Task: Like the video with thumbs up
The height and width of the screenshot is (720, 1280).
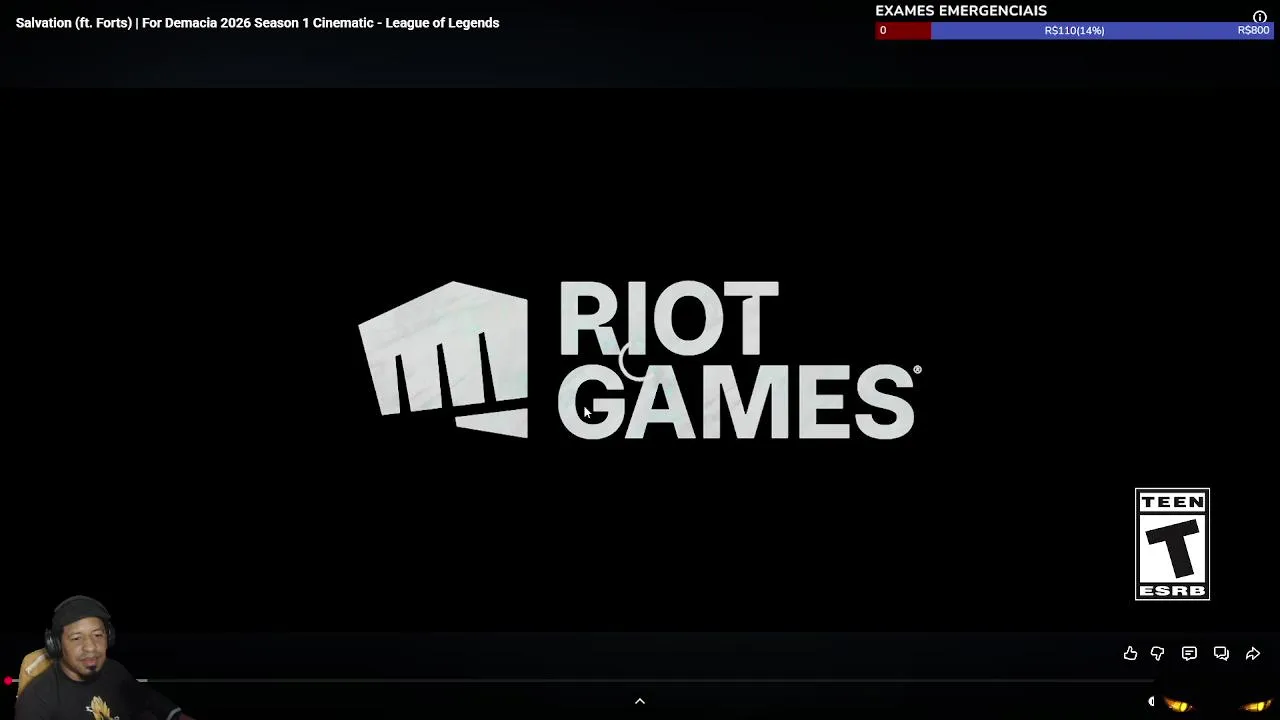Action: pos(1130,653)
